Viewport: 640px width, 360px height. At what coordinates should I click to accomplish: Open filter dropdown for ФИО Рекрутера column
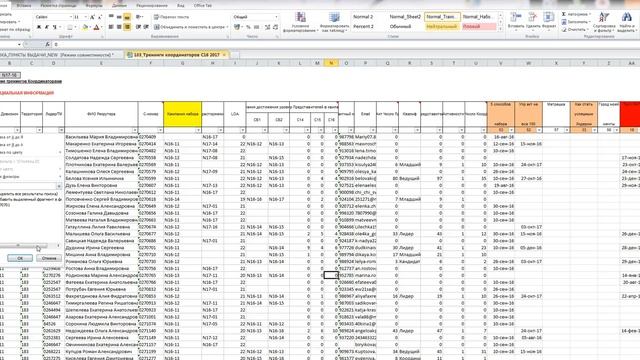pos(135,130)
